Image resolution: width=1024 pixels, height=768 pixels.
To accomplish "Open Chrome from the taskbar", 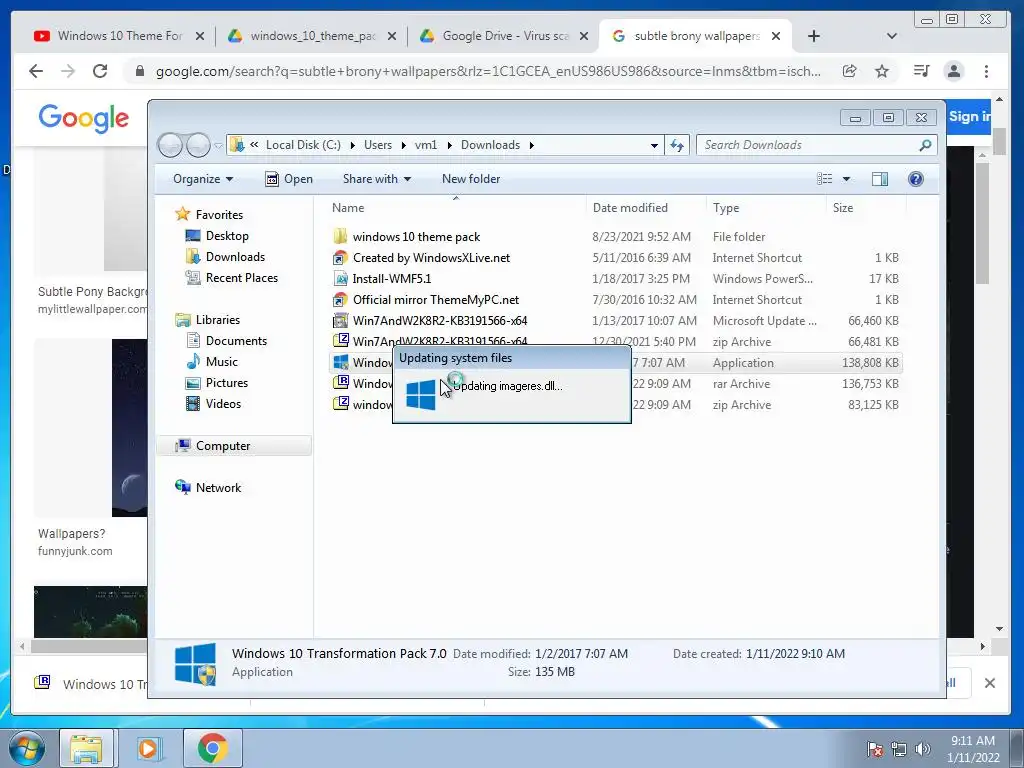I will pos(212,748).
